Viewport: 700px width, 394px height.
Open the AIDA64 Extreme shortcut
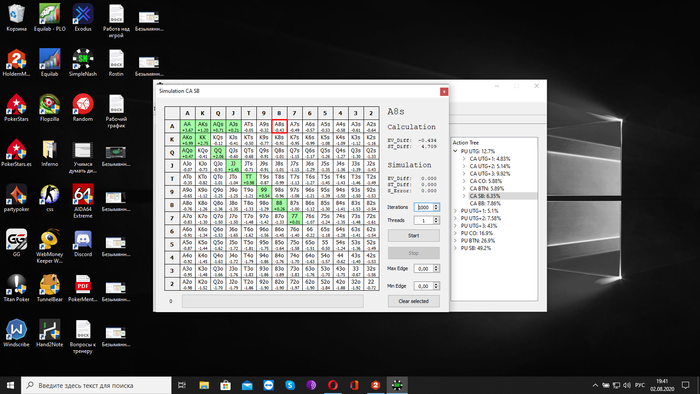[83, 201]
